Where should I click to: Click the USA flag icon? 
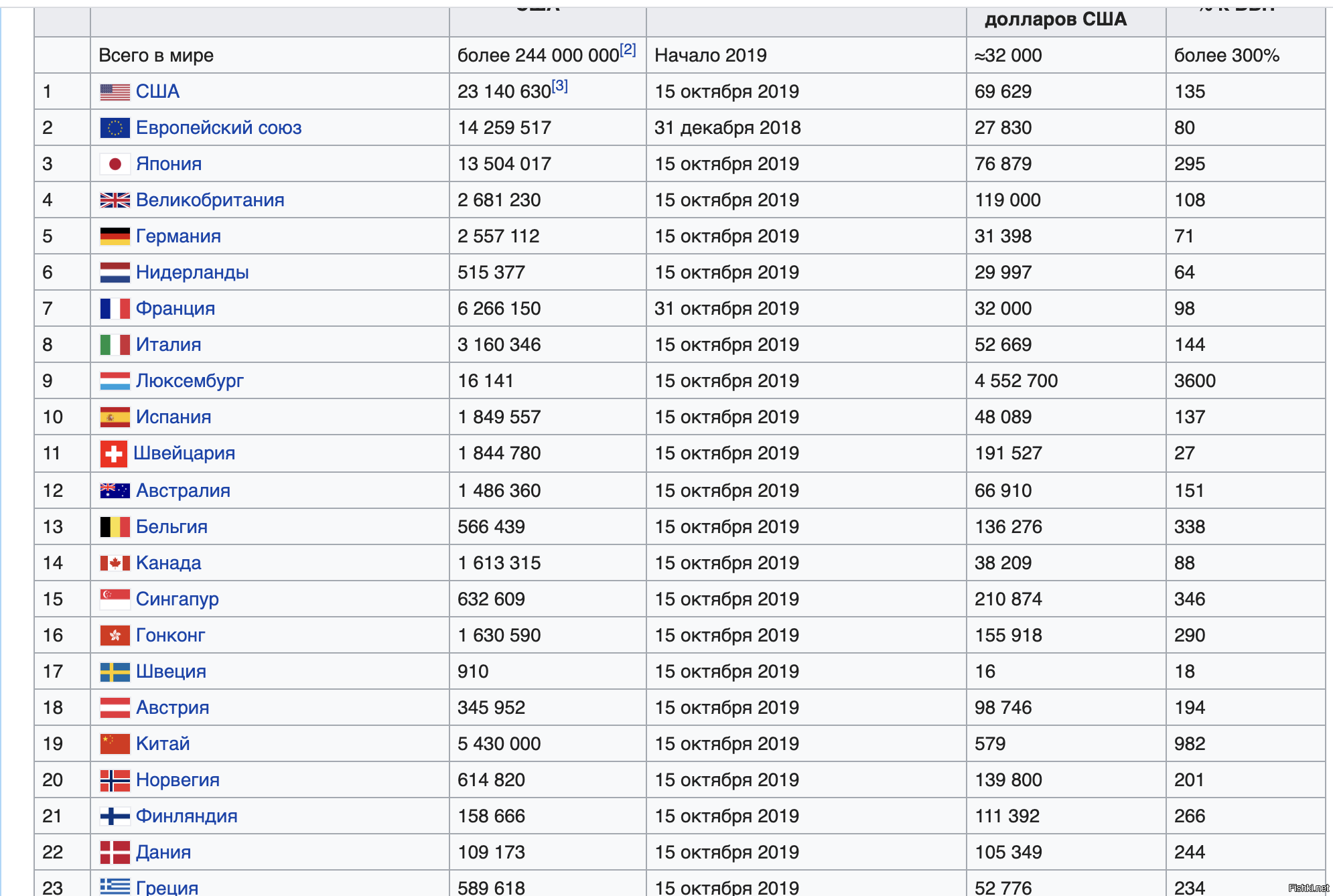(115, 92)
